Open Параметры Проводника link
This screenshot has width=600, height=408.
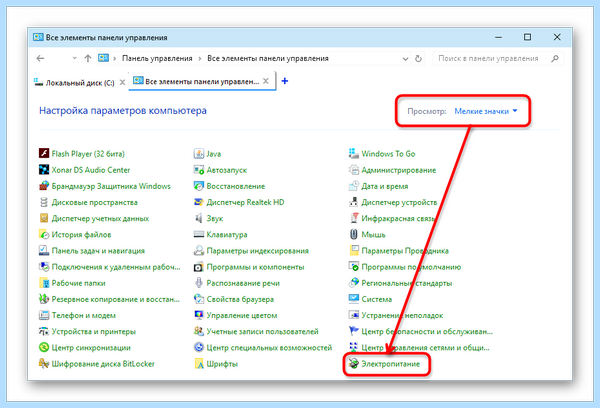405,251
